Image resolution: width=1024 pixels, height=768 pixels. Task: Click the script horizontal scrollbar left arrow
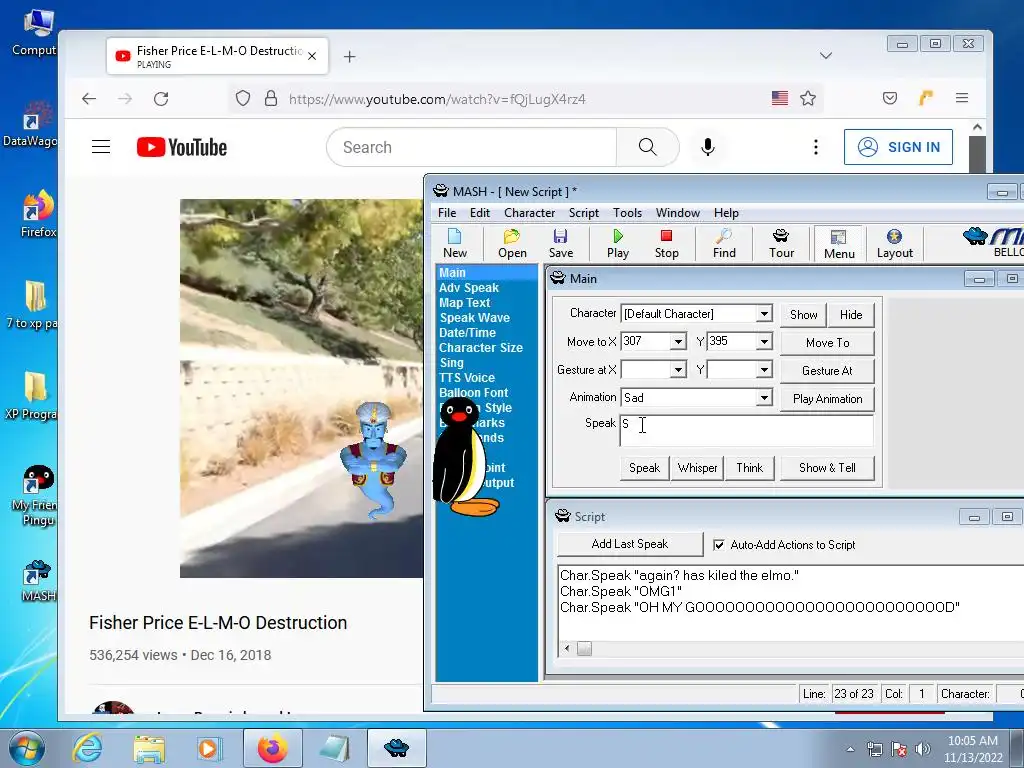pos(567,648)
